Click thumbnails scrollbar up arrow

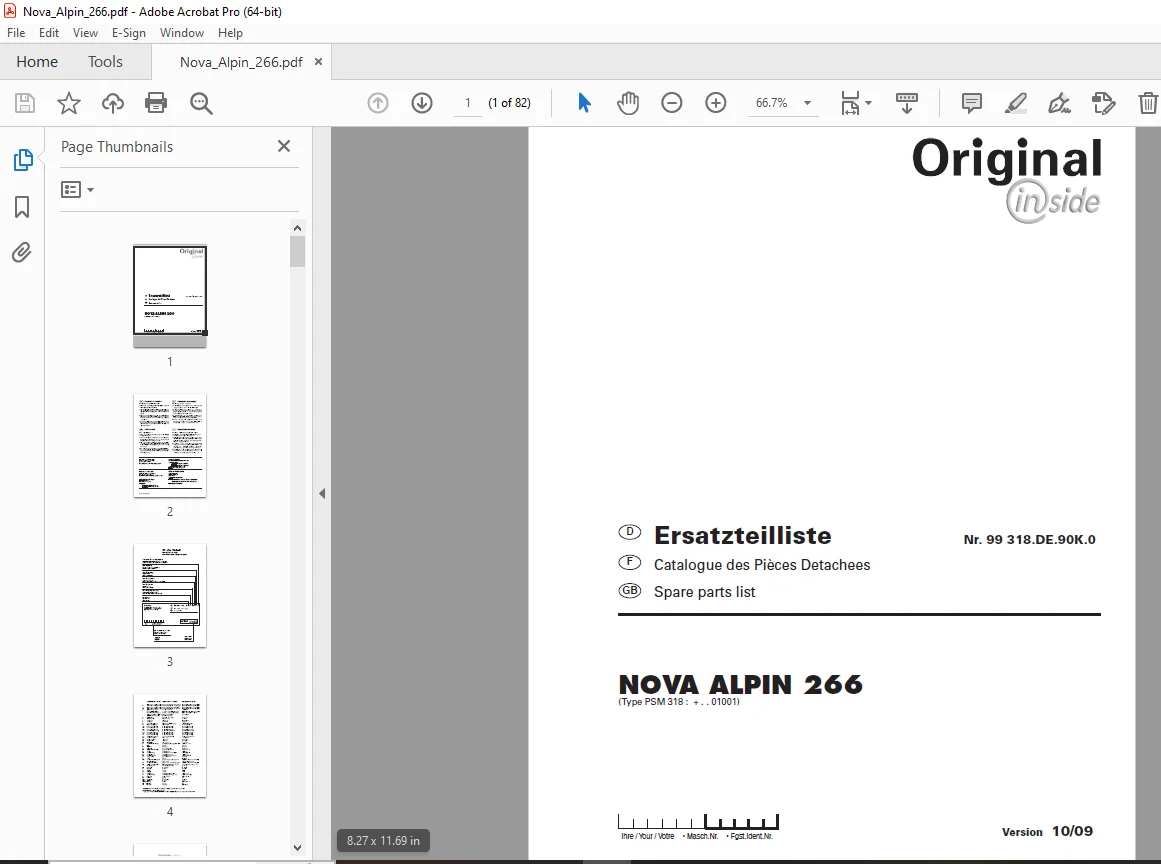298,228
